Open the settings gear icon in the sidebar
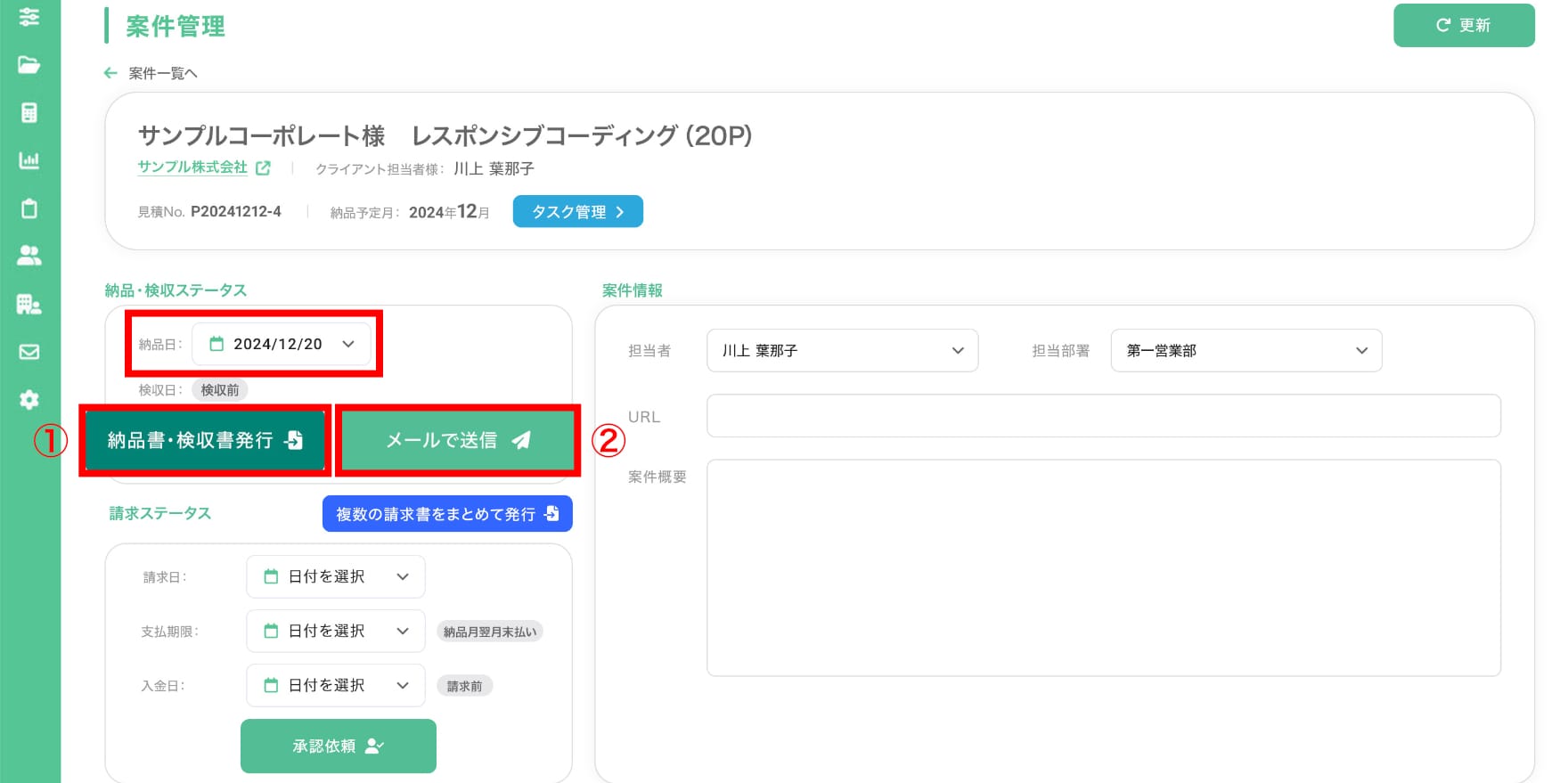 (x=29, y=399)
